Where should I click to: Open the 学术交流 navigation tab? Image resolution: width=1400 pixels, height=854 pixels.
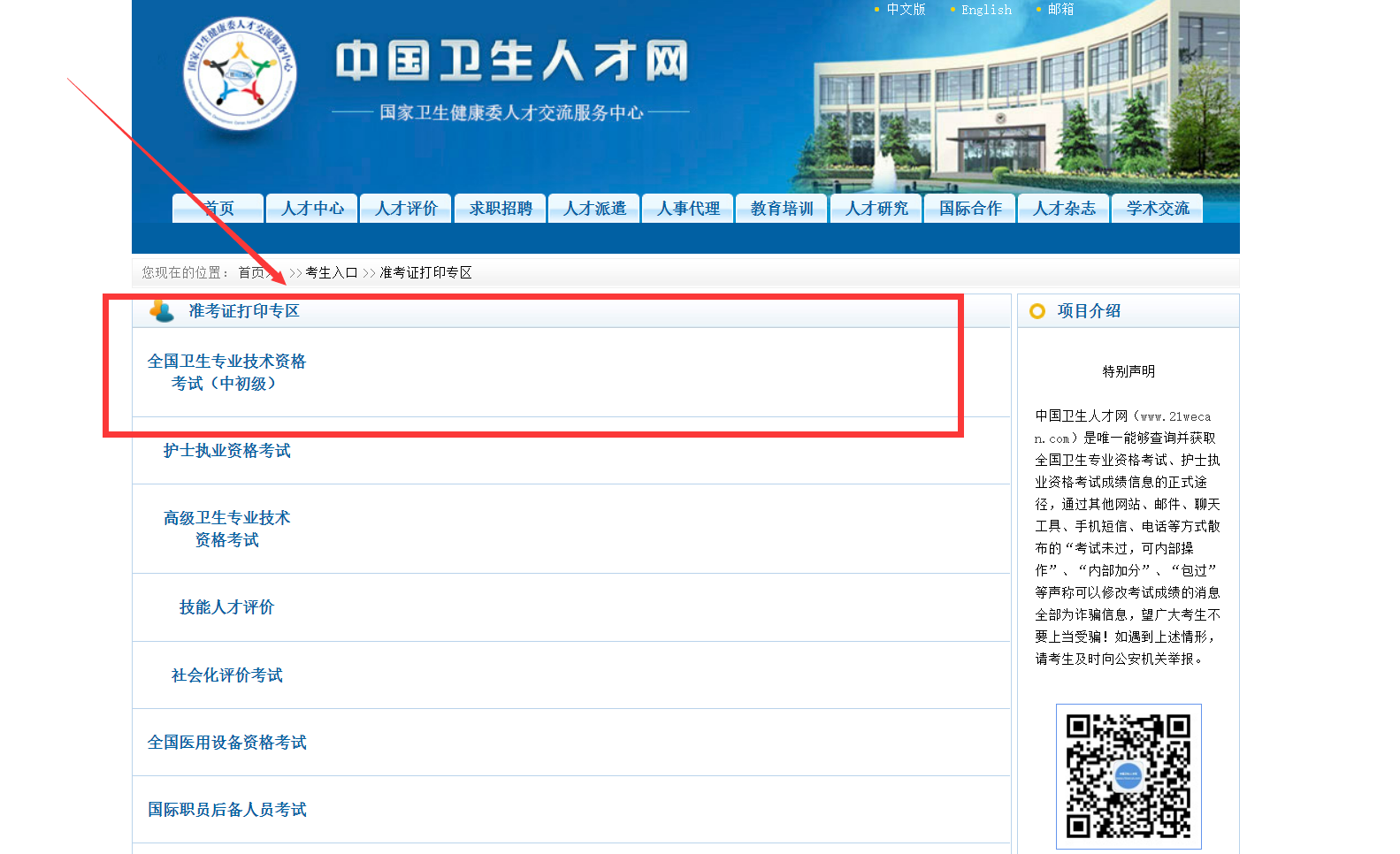(1158, 209)
